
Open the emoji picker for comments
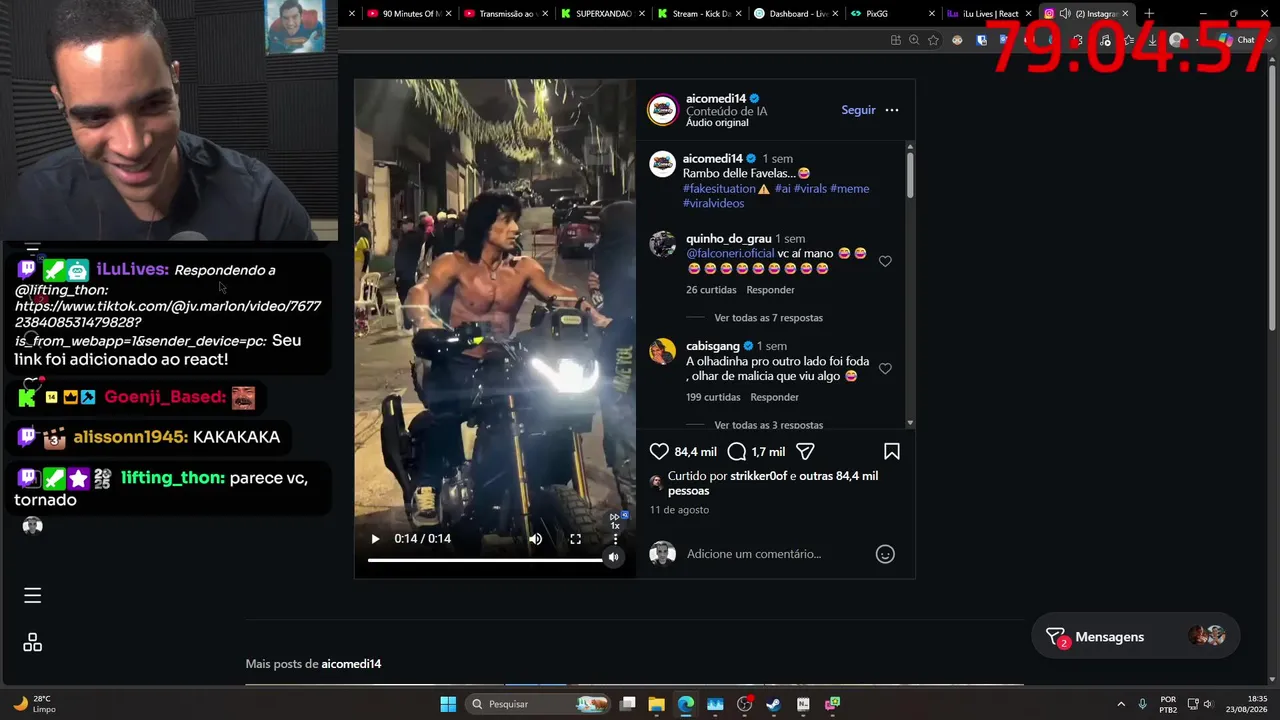coord(885,554)
